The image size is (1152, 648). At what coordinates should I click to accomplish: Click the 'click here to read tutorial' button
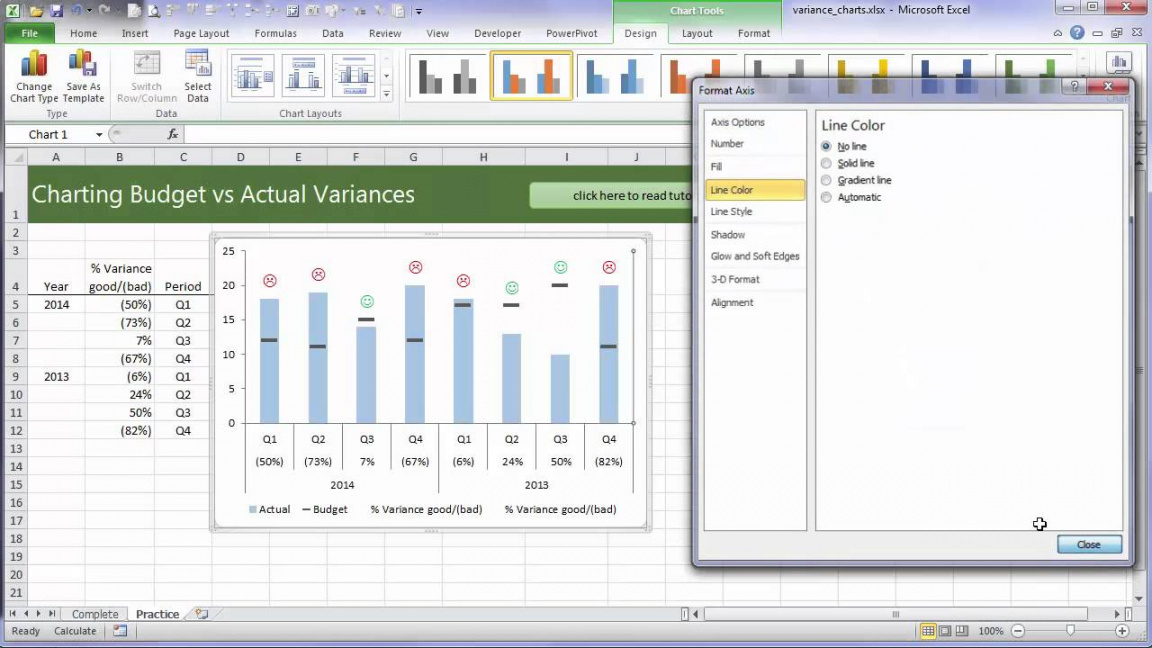click(x=610, y=195)
